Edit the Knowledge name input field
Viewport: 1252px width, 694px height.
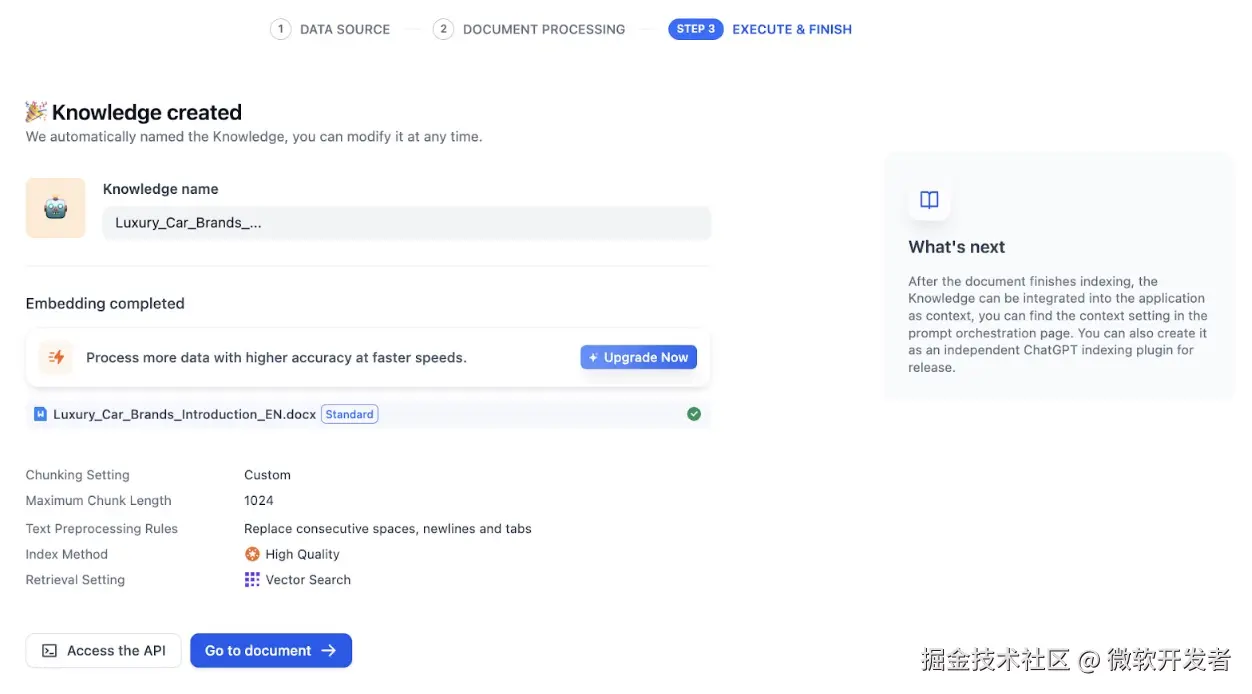[x=406, y=223]
